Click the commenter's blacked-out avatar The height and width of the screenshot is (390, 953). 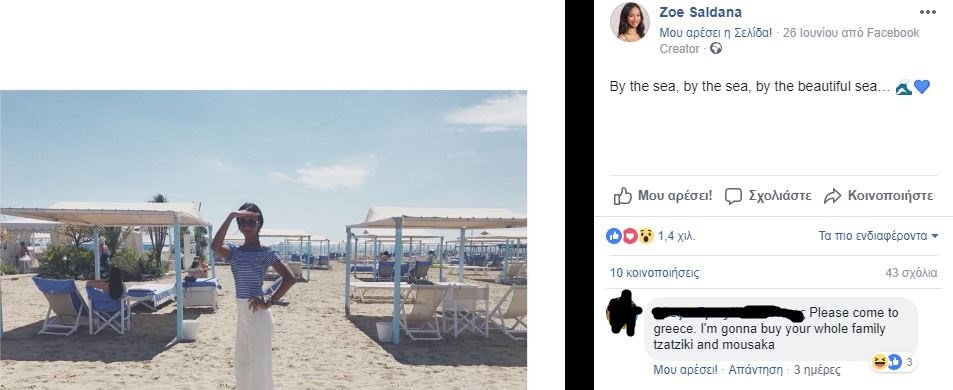click(623, 312)
